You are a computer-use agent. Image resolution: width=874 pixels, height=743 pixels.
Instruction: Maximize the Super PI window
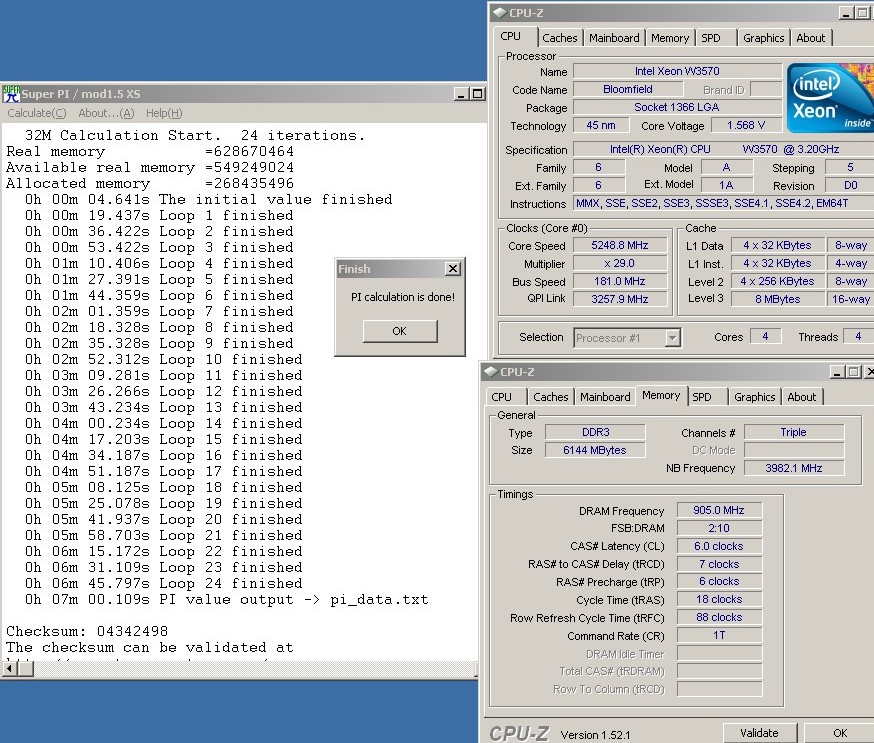point(477,94)
